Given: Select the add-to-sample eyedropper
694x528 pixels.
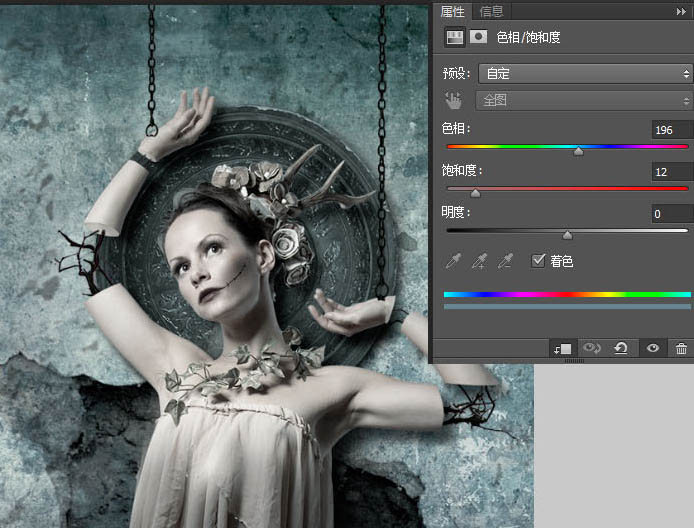Looking at the screenshot, I should [479, 261].
